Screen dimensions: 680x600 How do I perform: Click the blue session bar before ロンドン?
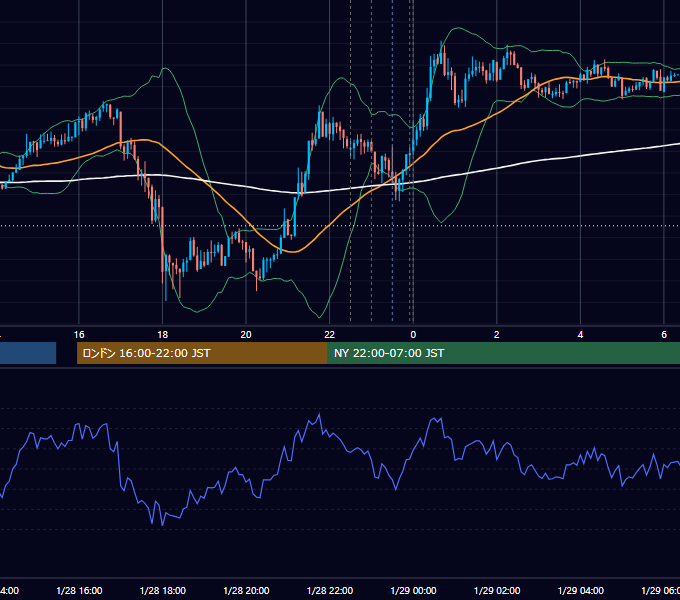[28, 353]
